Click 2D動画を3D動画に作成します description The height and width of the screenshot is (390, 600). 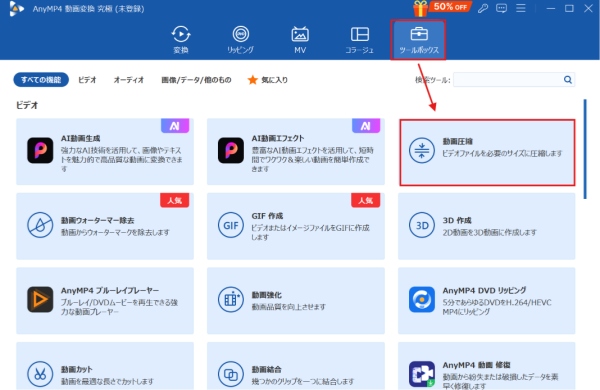(489, 232)
